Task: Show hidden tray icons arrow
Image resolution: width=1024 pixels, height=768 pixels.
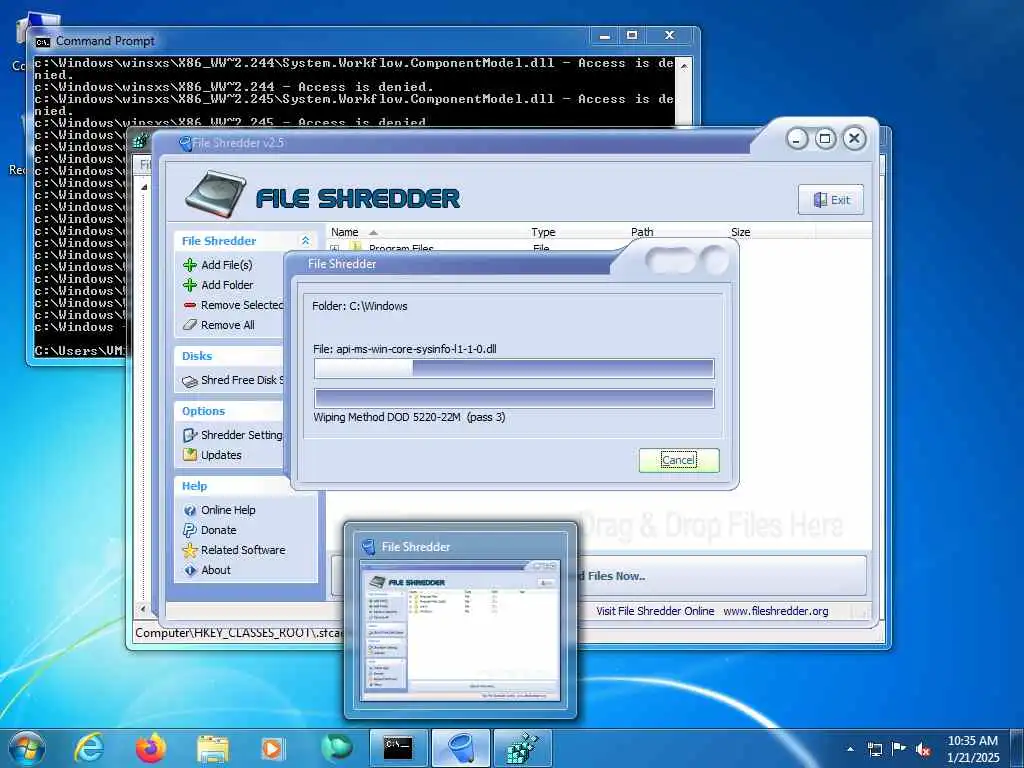Action: tap(850, 749)
